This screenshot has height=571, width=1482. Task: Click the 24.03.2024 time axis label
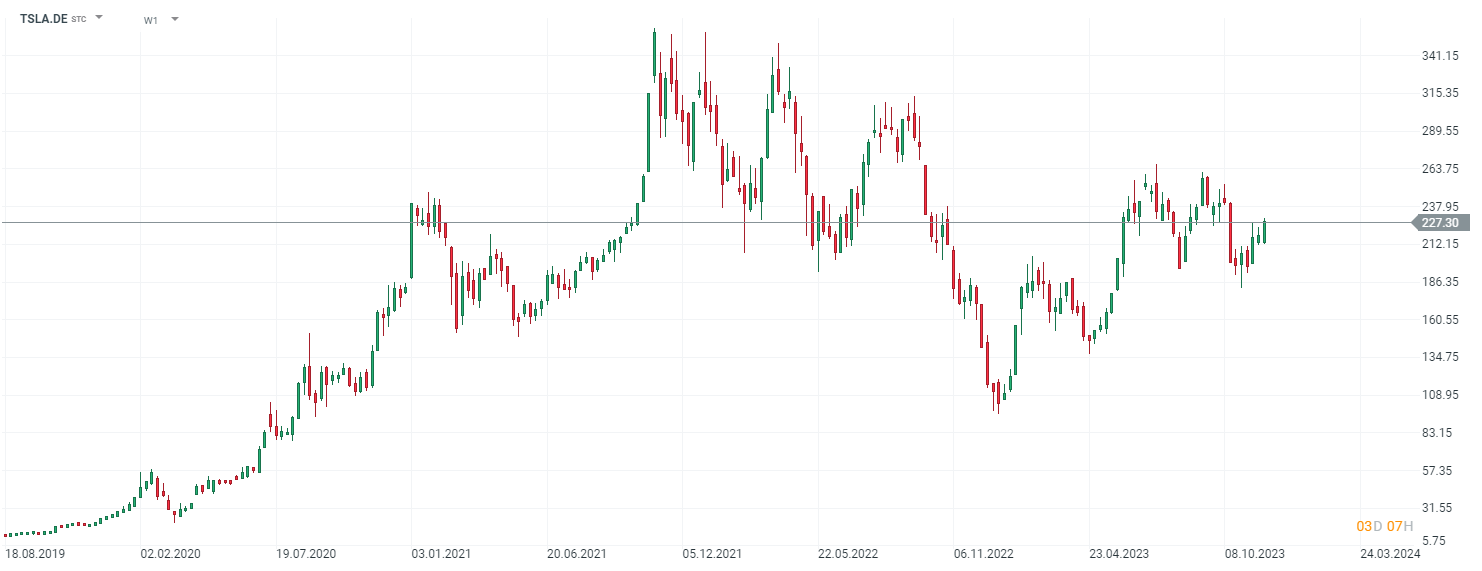1390,553
